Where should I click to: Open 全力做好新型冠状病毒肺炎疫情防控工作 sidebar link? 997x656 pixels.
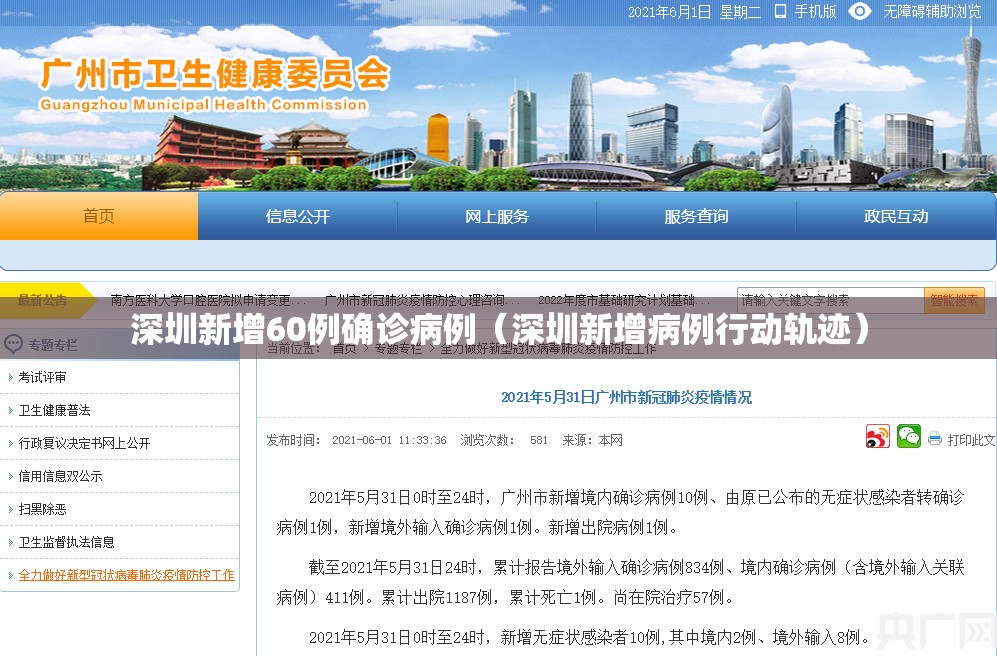[x=127, y=575]
